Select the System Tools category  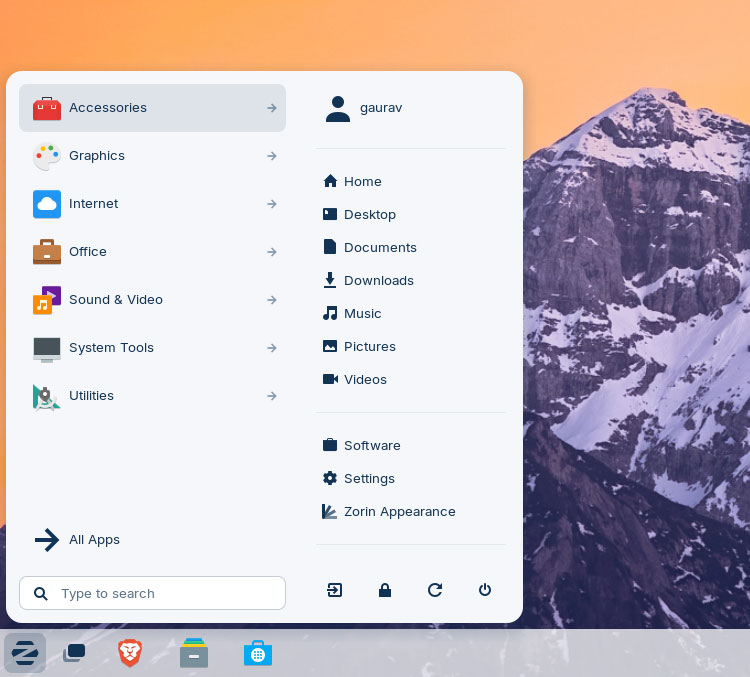point(153,348)
